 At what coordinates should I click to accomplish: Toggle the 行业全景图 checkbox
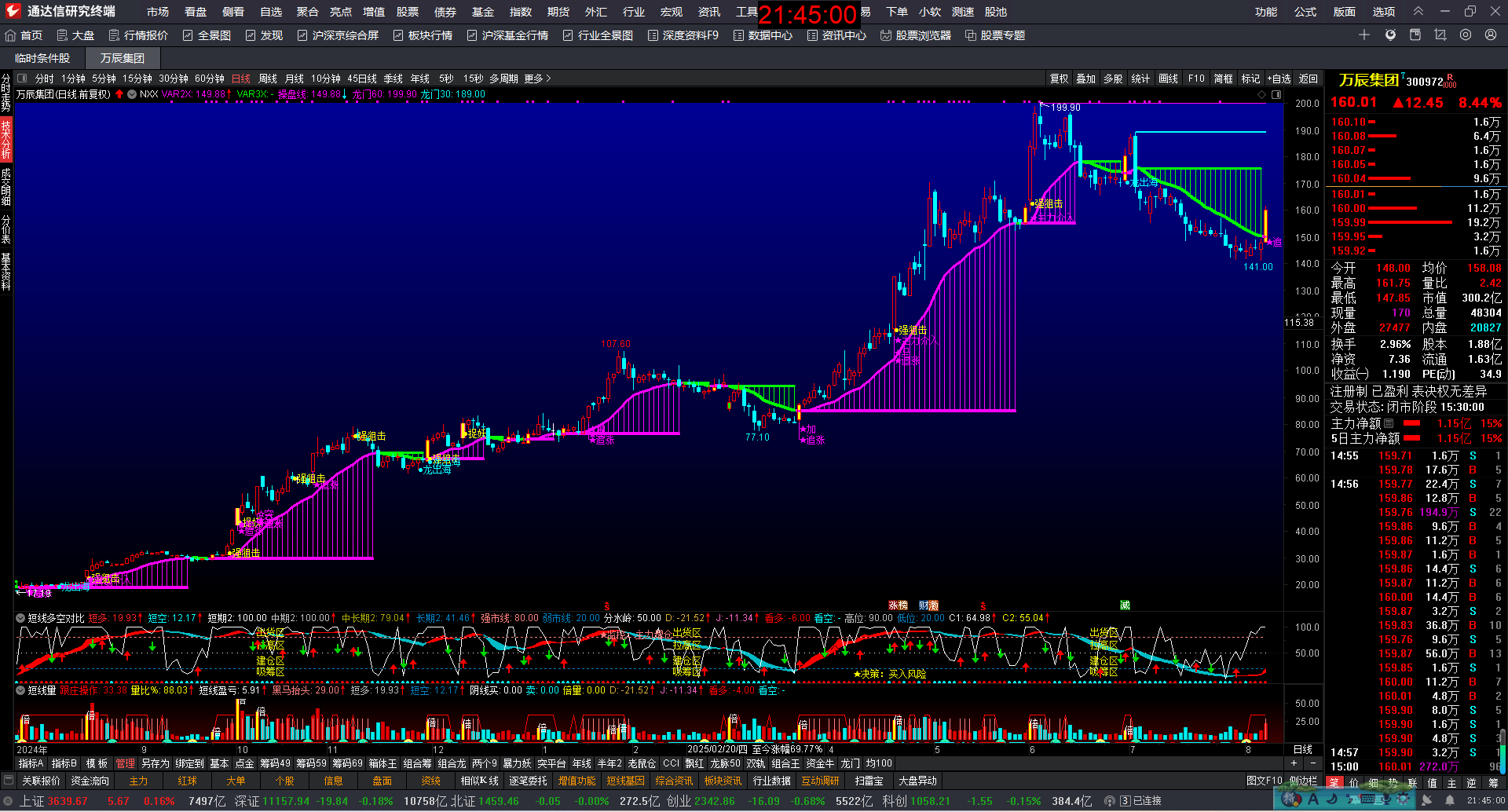click(x=568, y=35)
